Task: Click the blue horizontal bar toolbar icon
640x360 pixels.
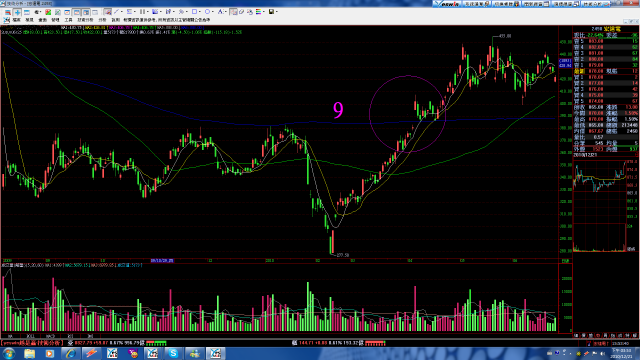Action: tap(27, 12)
